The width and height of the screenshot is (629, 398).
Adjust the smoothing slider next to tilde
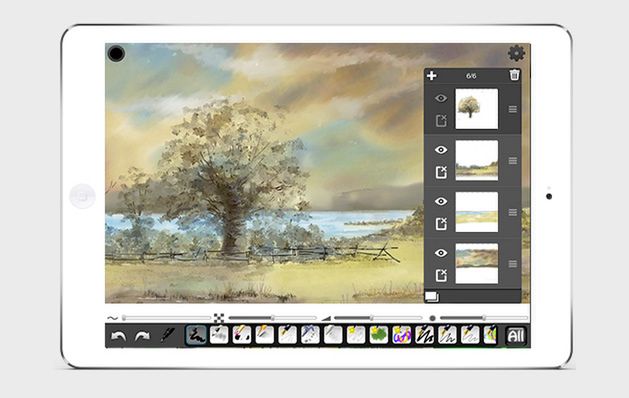[x=166, y=318]
